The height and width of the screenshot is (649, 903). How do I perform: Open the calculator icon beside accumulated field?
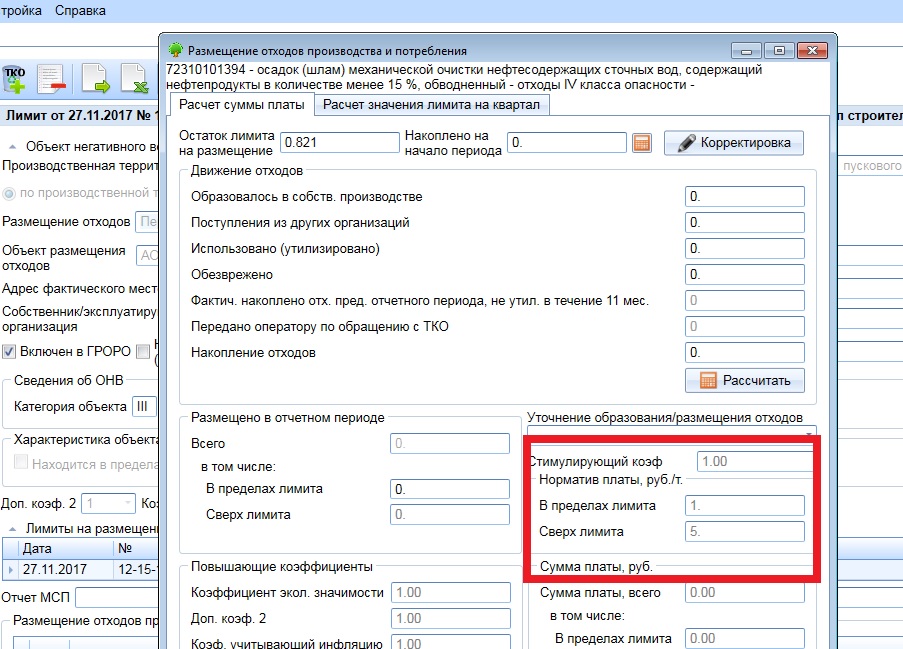point(642,143)
